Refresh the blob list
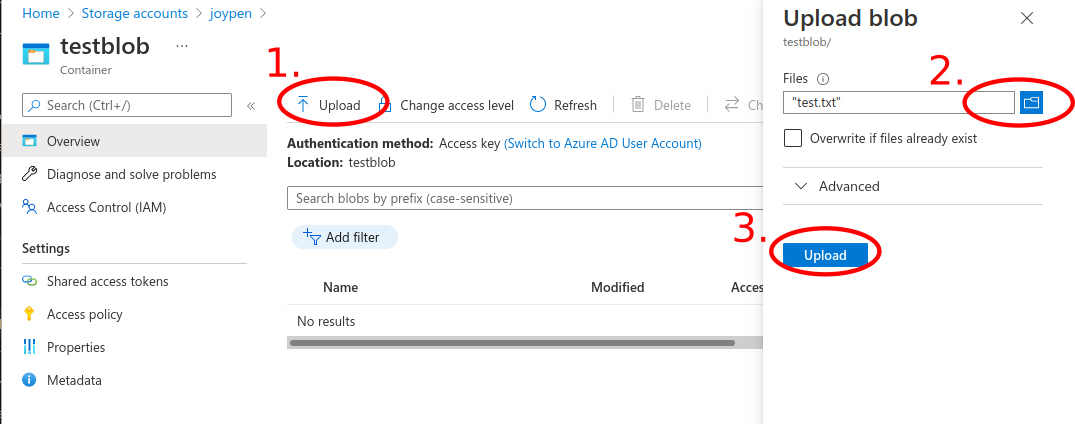1075x424 pixels. point(564,105)
